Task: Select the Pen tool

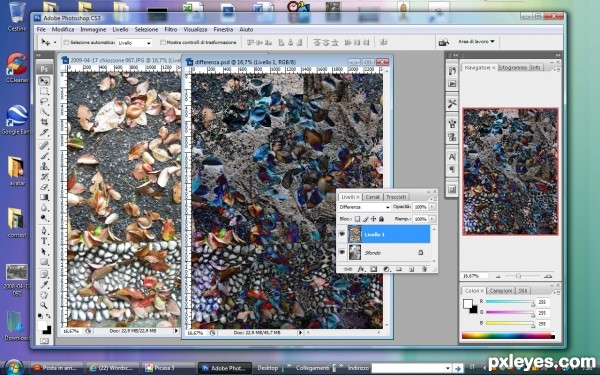Action: (x=44, y=231)
